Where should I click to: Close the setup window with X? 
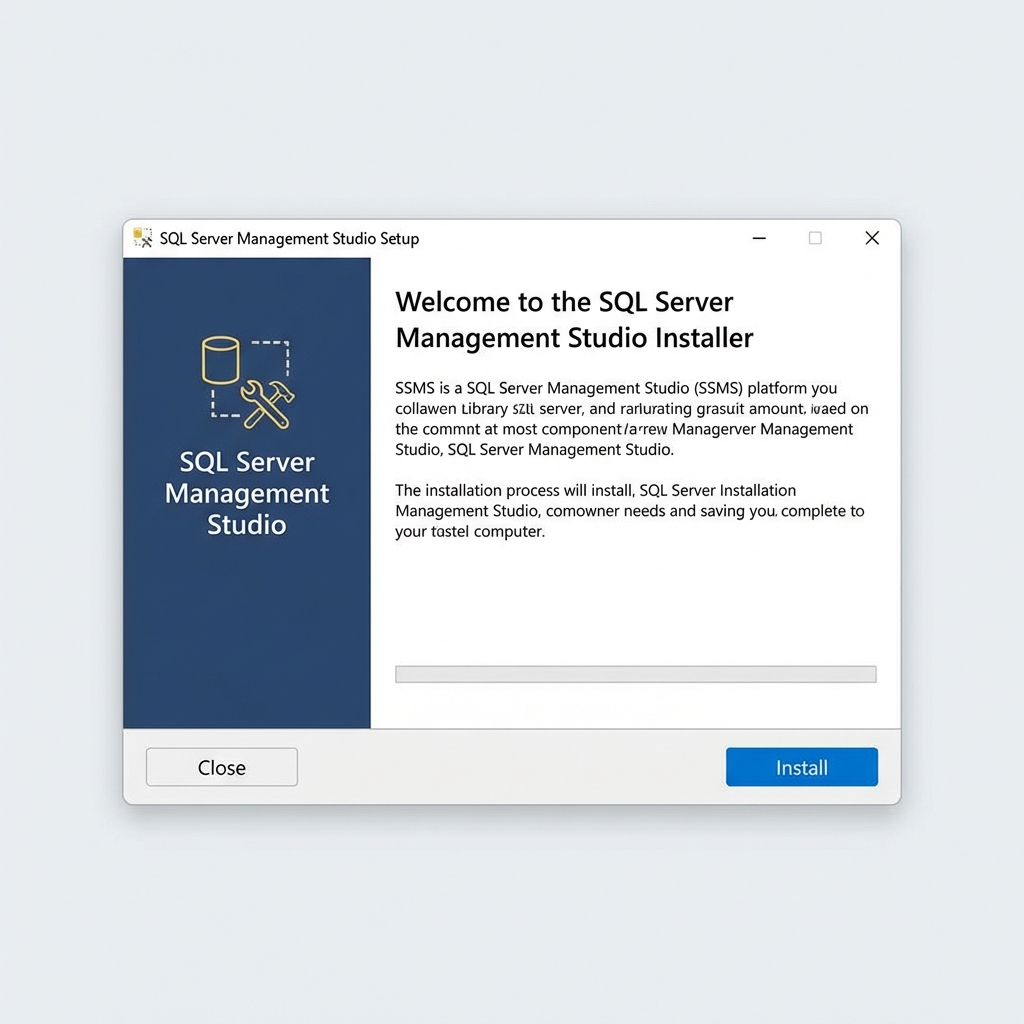click(872, 238)
